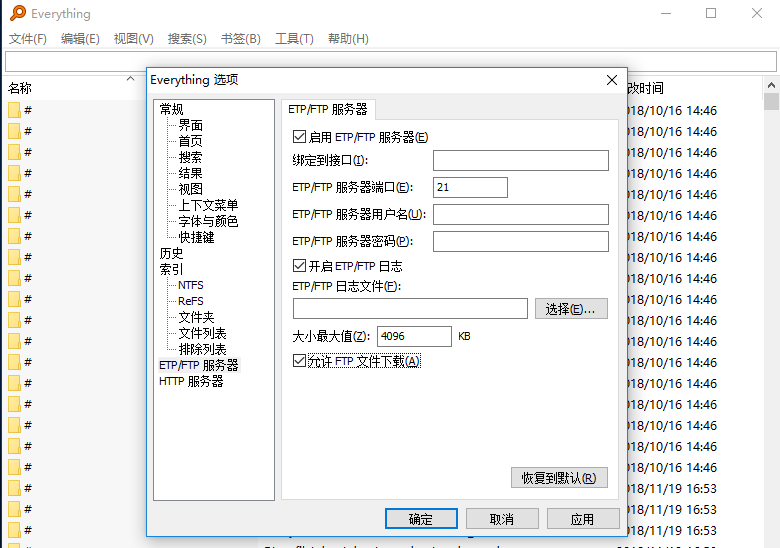Select 搜索 in the options tree
The image size is (780, 548).
pos(191,157)
